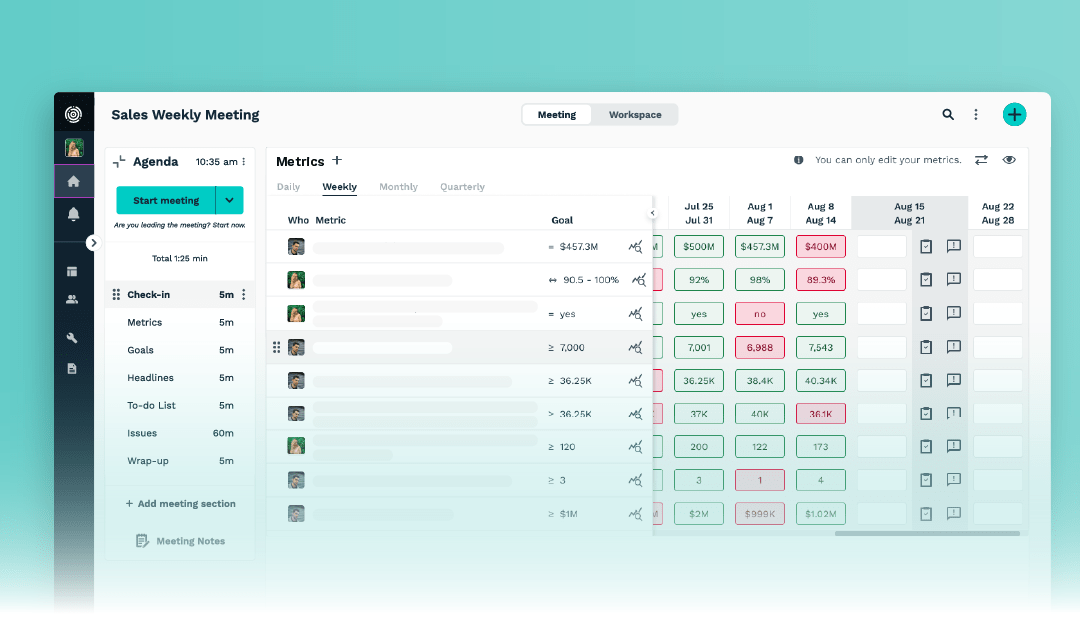
Task: Switch to the Monthly metrics tab
Action: pos(398,187)
